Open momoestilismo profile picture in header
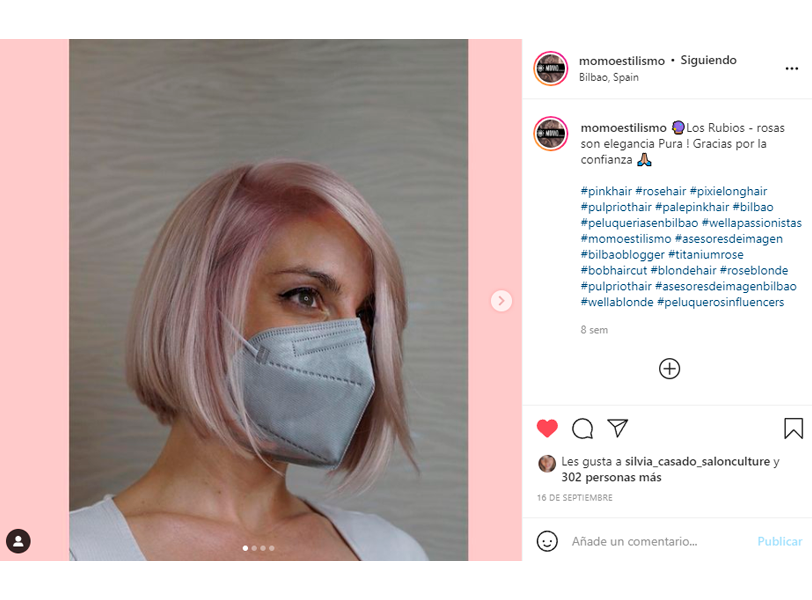 [551, 68]
